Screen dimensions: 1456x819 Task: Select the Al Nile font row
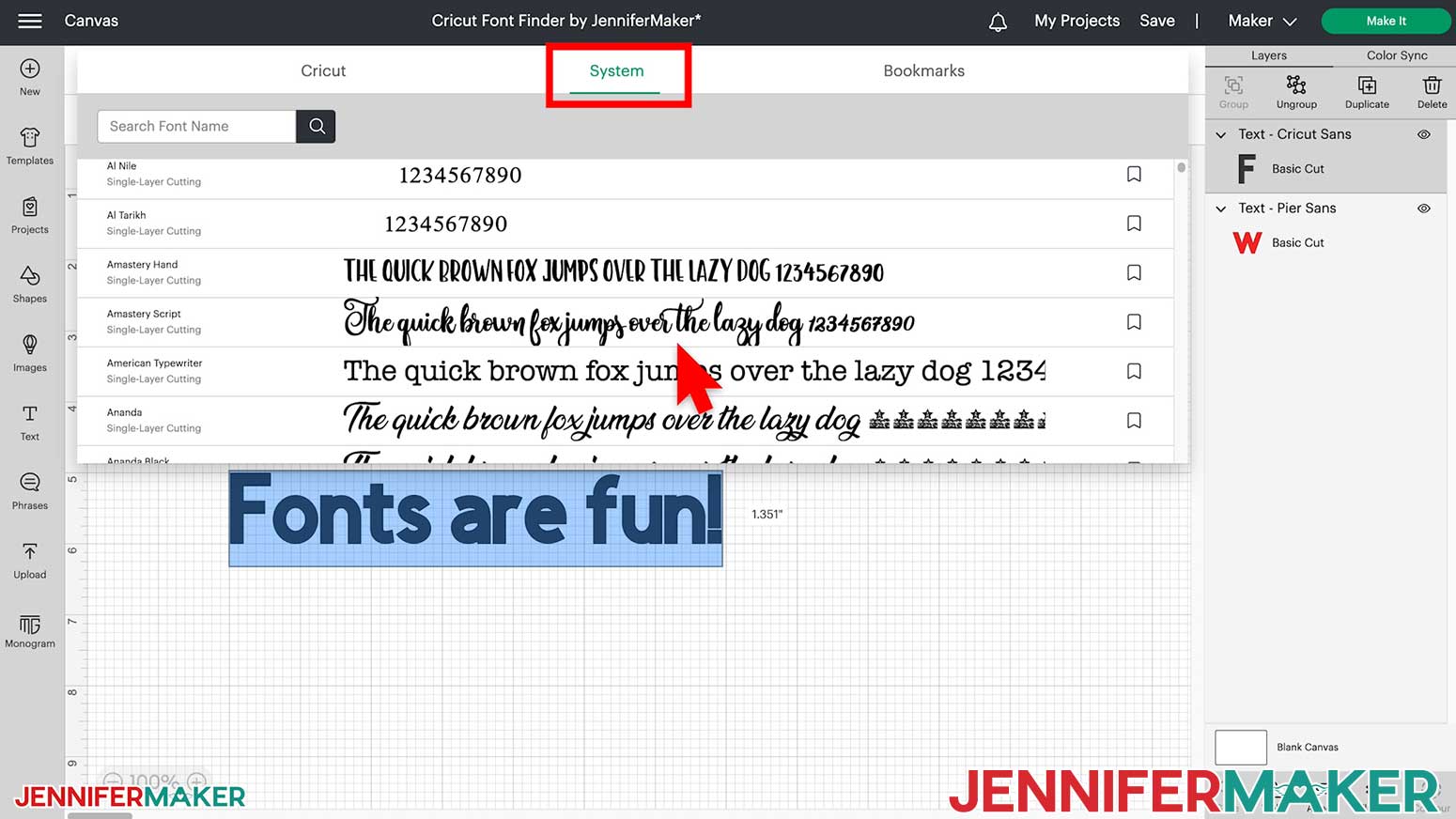pyautogui.click(x=626, y=175)
